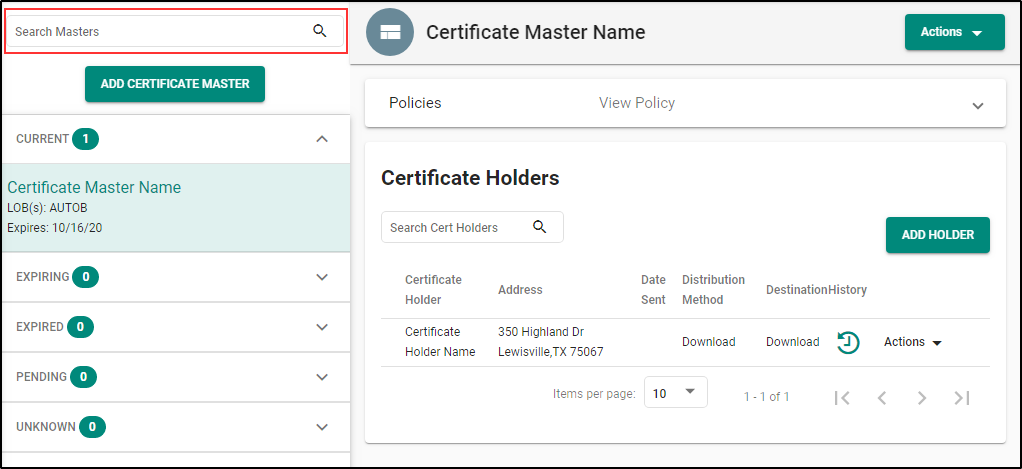Open Actions menu for Certificate Holder Name row

click(913, 342)
